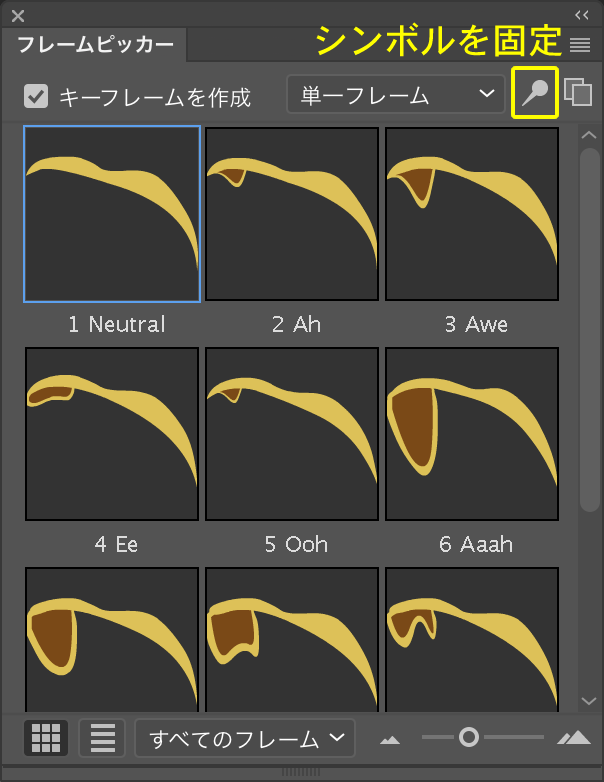This screenshot has height=782, width=604.
Task: Click scrollbar down arrow
Action: [x=589, y=701]
